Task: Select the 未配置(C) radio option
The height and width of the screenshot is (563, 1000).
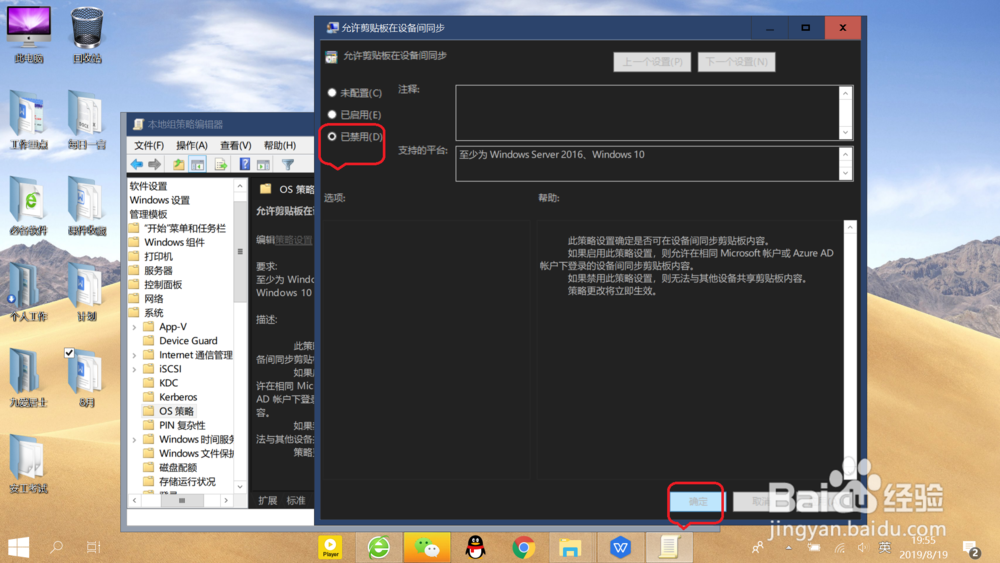Action: 332,92
